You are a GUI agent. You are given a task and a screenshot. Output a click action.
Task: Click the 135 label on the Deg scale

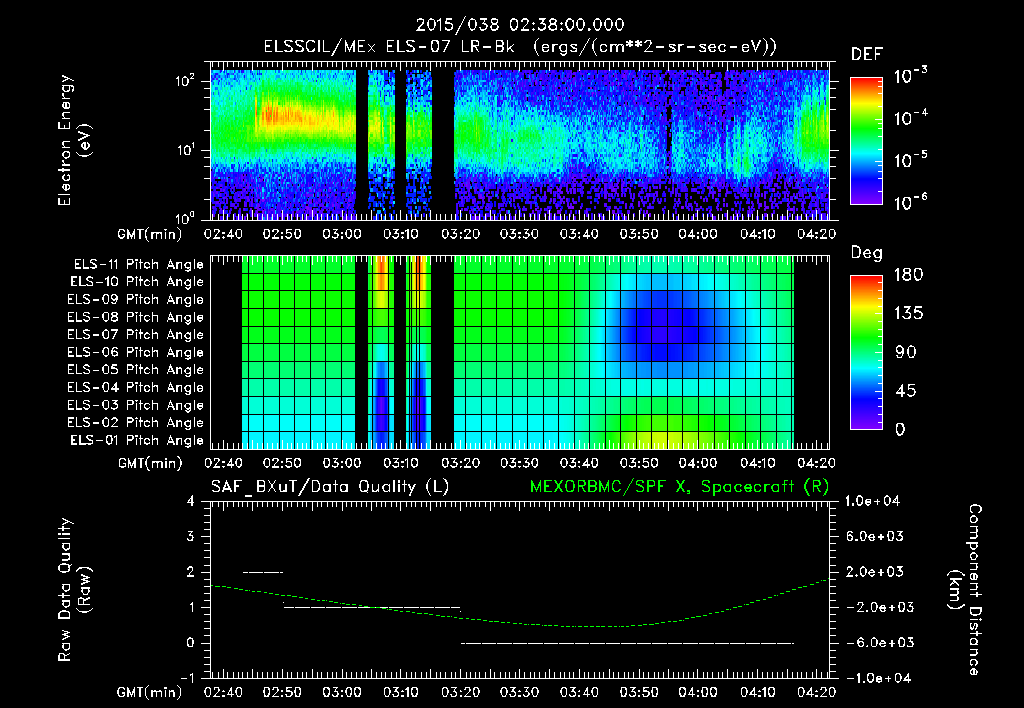908,314
